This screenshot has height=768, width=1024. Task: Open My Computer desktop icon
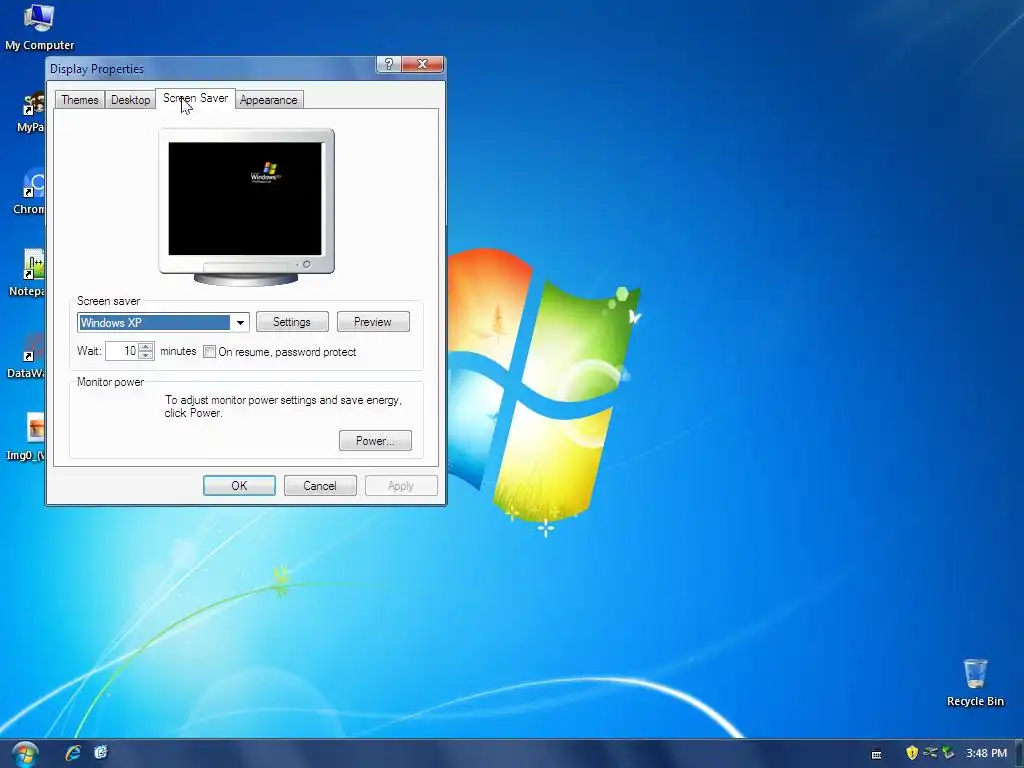[39, 27]
